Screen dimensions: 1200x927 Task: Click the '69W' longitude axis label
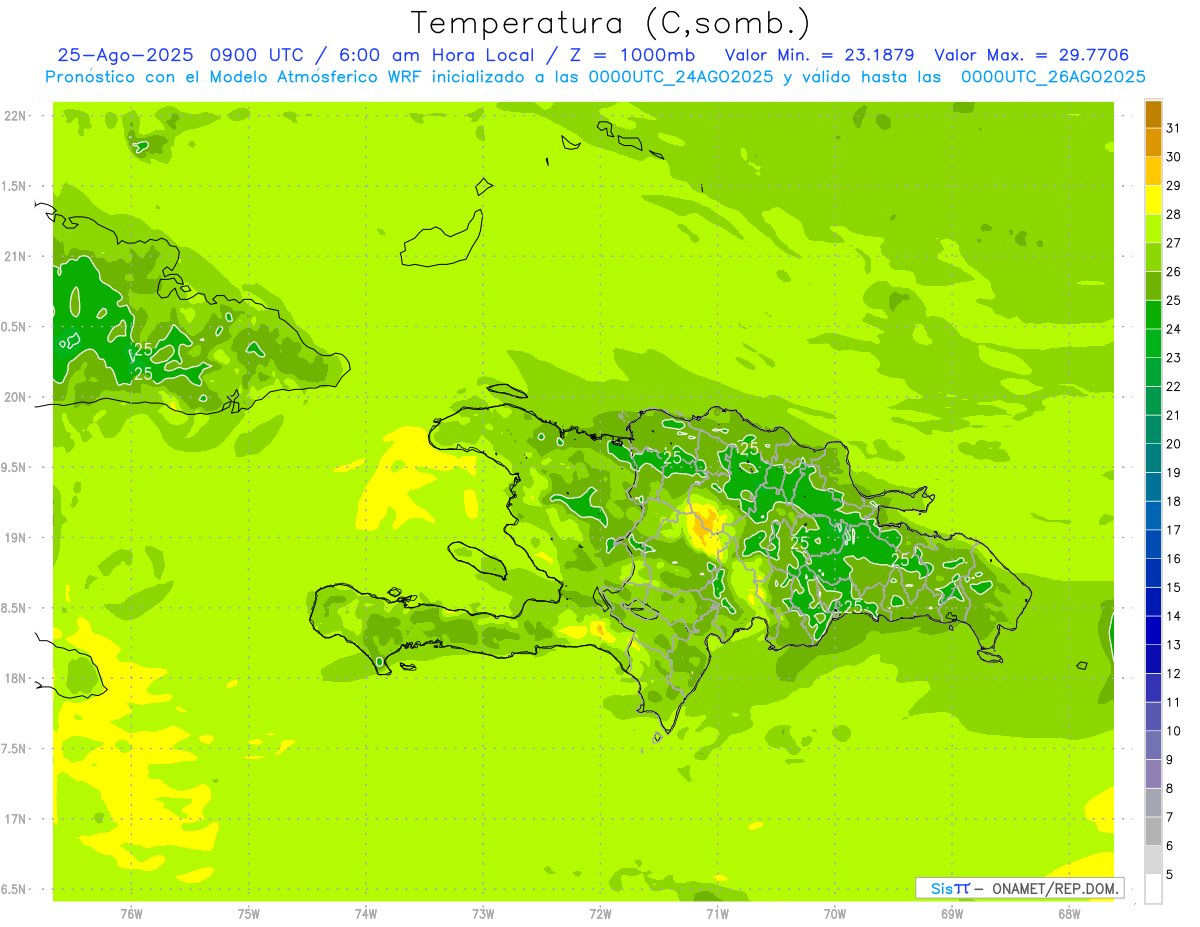coord(952,914)
